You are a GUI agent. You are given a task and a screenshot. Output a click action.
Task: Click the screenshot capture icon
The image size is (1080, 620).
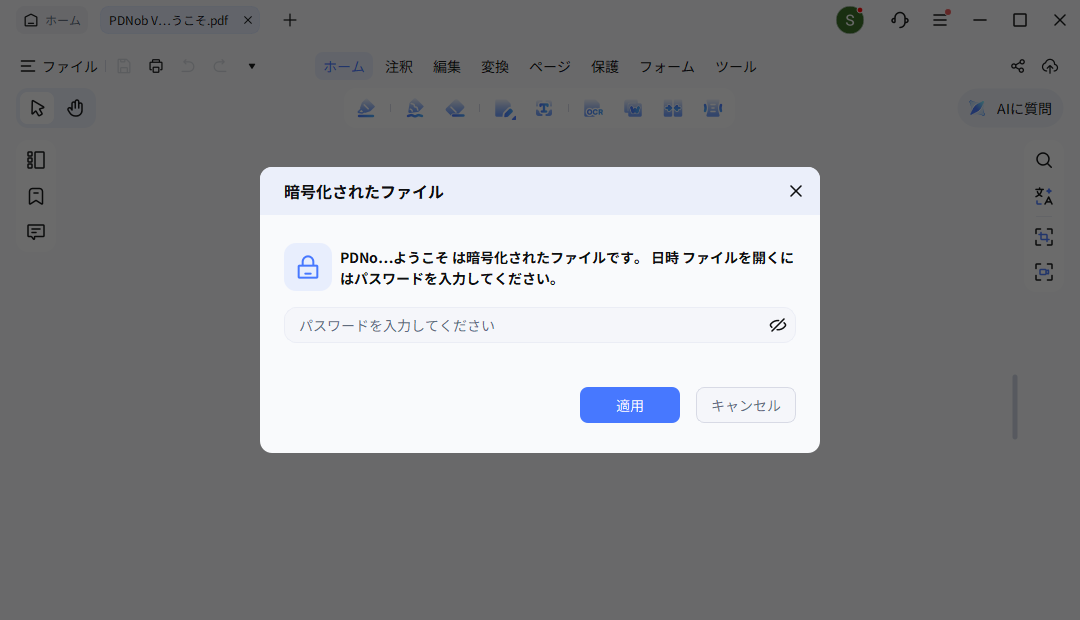point(1044,272)
